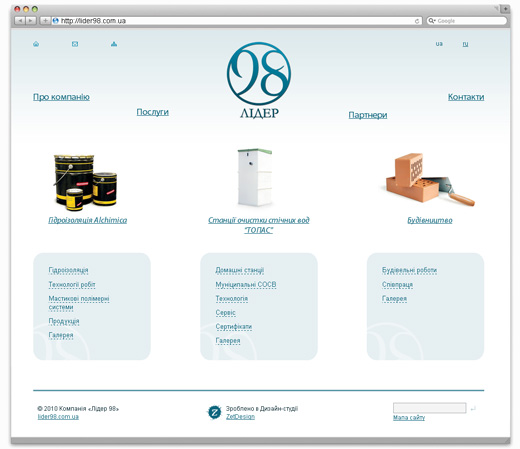The image size is (520, 449).
Task: Click the site search field in the footer
Action: click(x=430, y=408)
